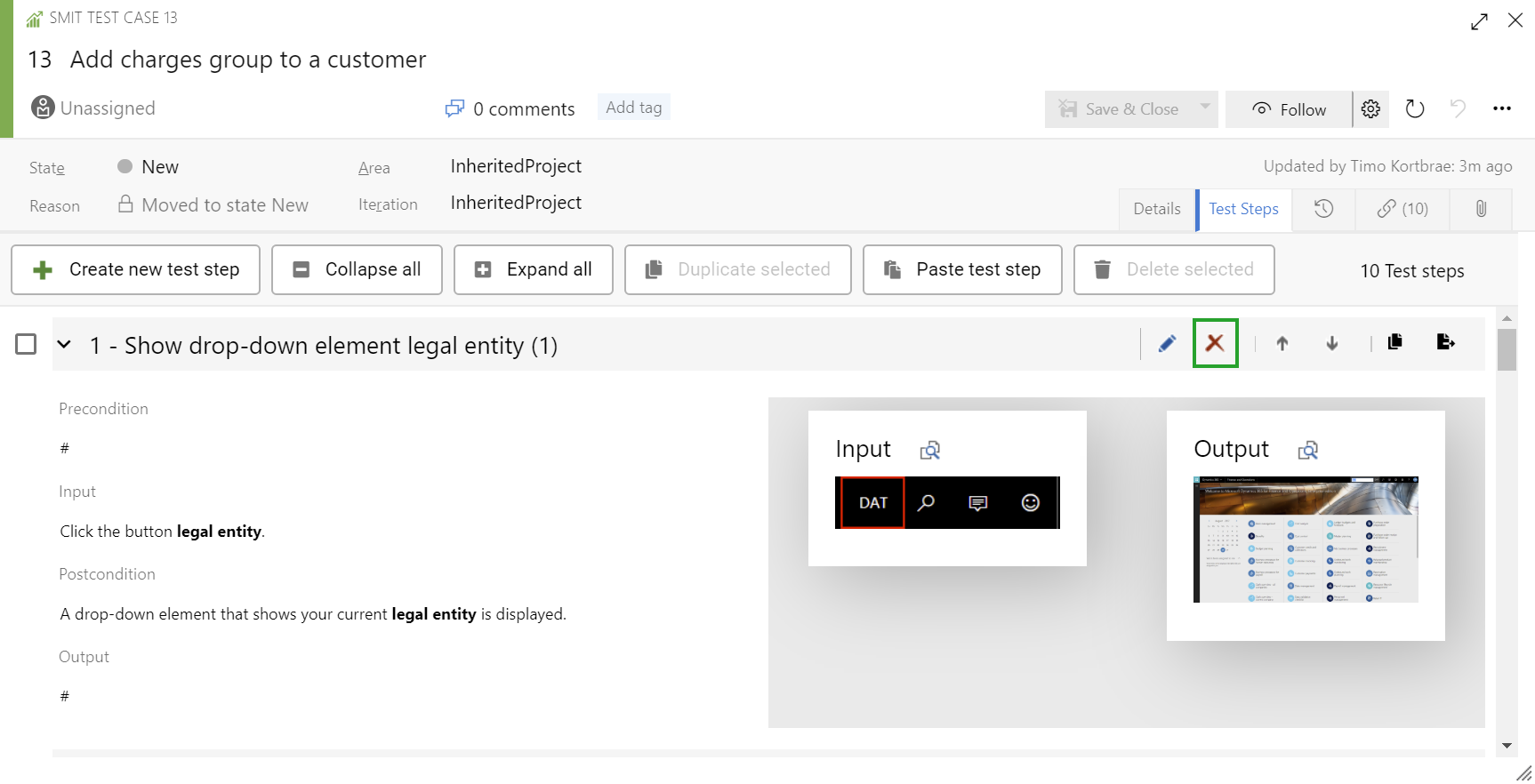
Task: Refresh the work item
Action: [x=1414, y=109]
